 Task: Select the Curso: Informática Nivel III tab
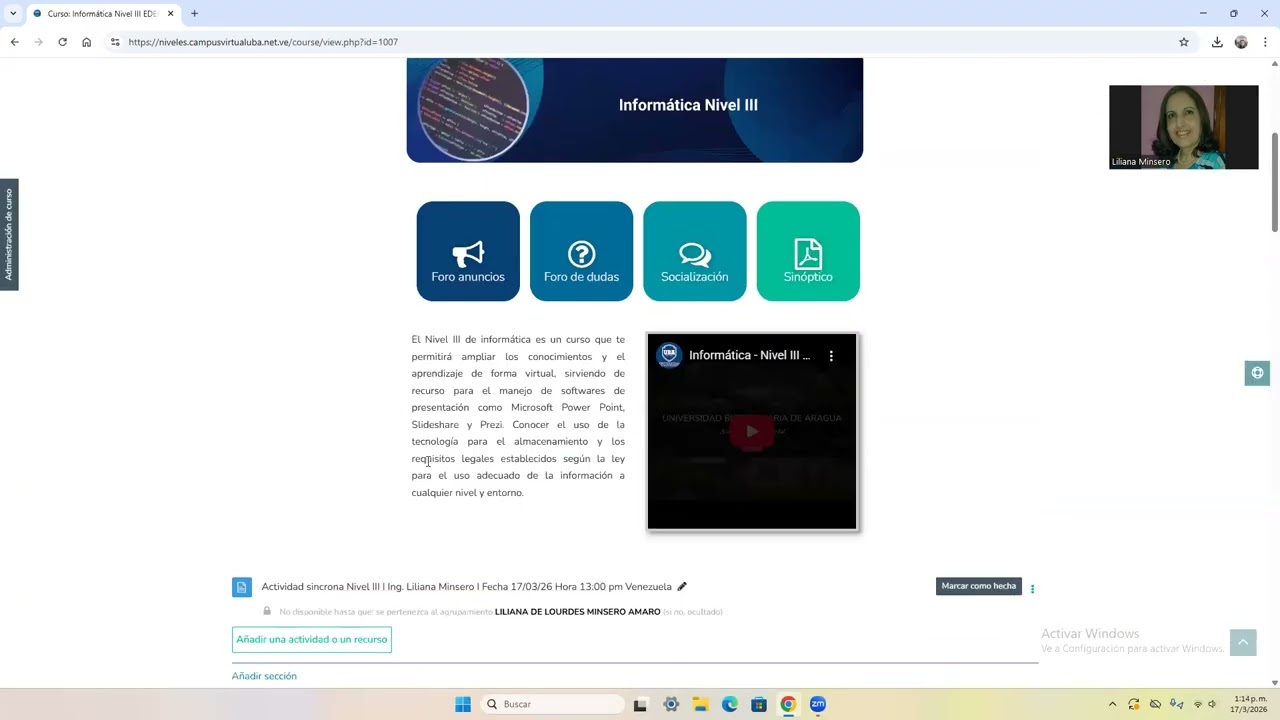pos(102,14)
